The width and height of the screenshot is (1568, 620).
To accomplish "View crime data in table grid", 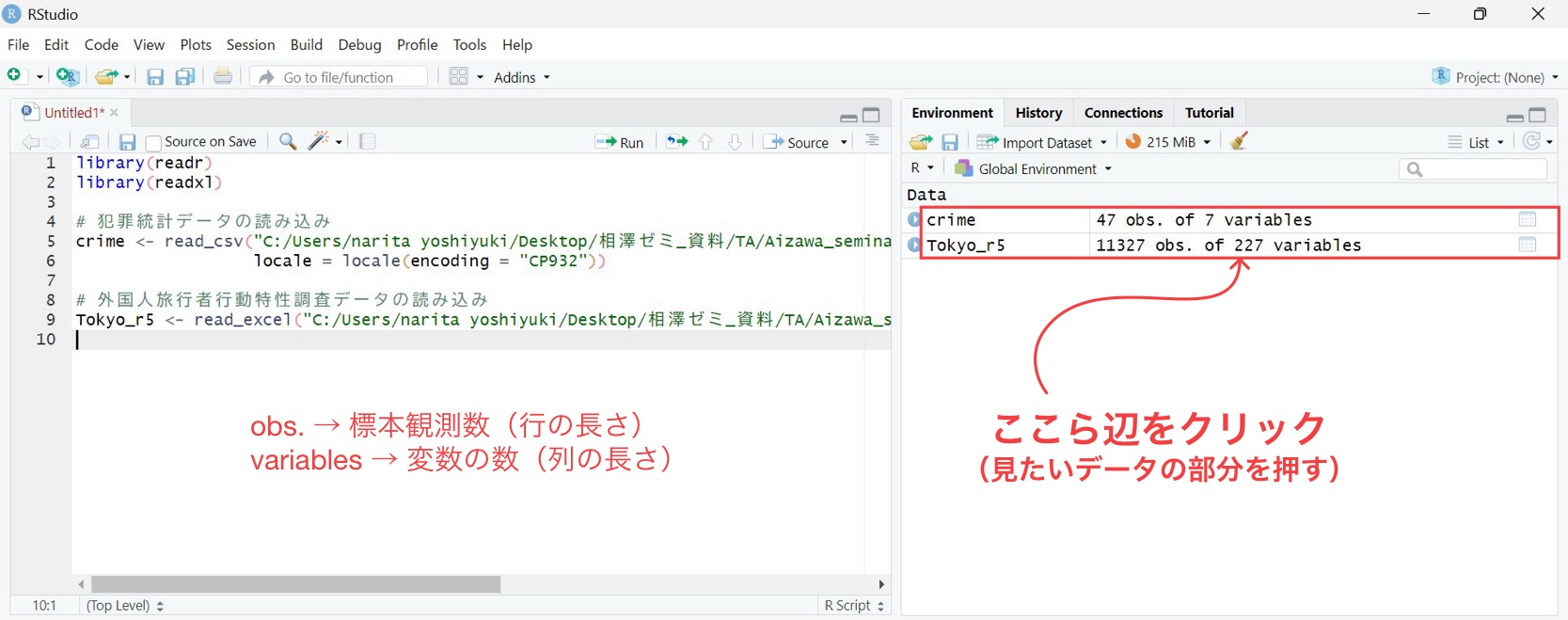I will click(x=1527, y=219).
